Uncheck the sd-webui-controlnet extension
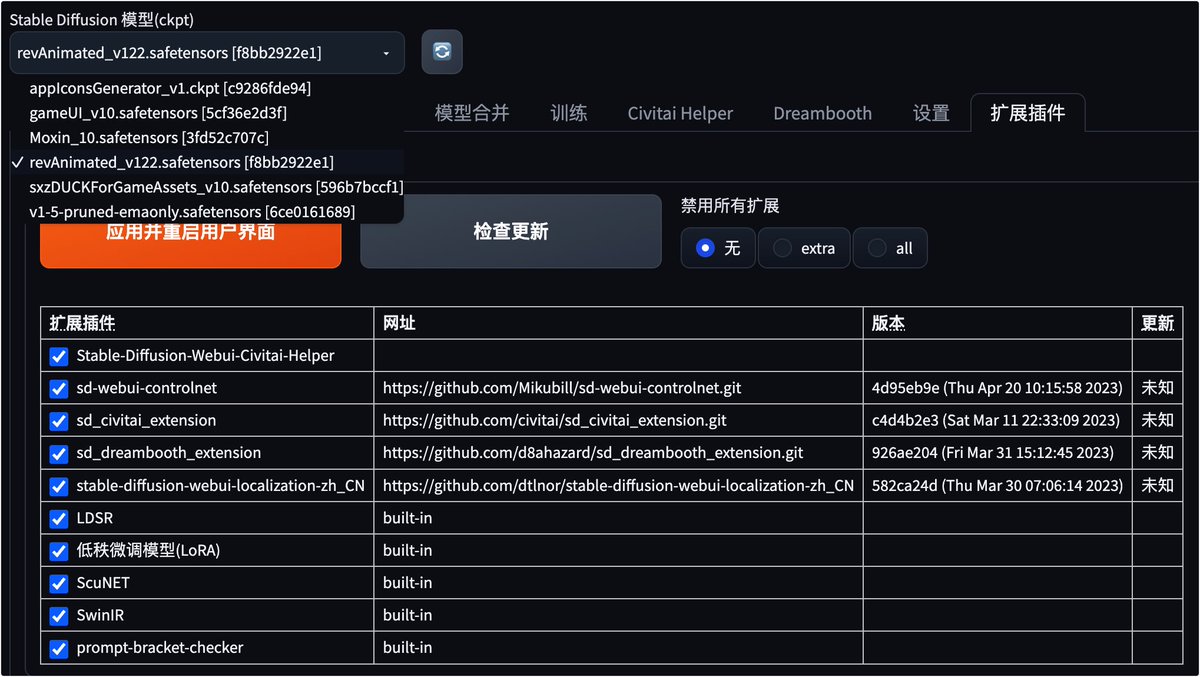Screen dimensions: 1200x677 58,388
